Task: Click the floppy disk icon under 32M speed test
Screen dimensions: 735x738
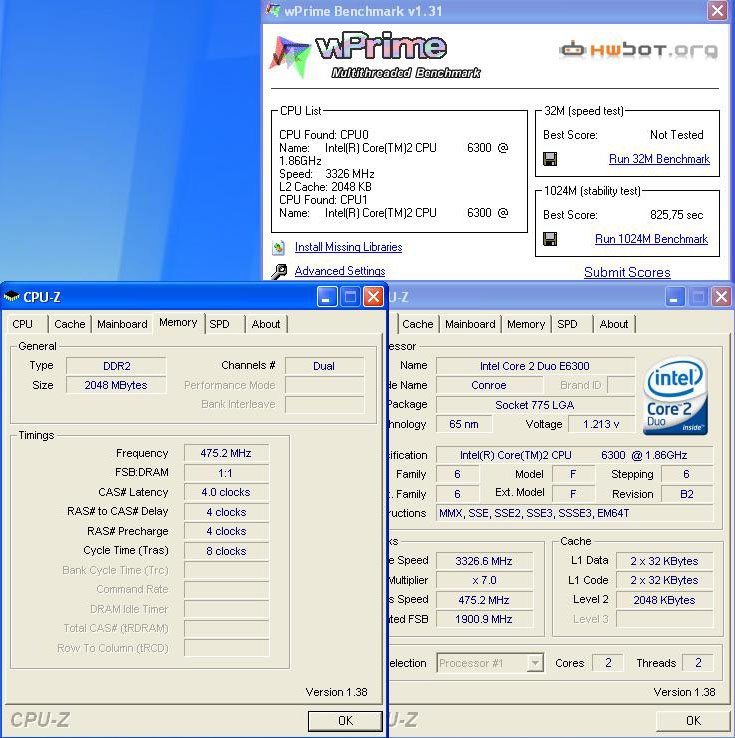Action: [550, 159]
